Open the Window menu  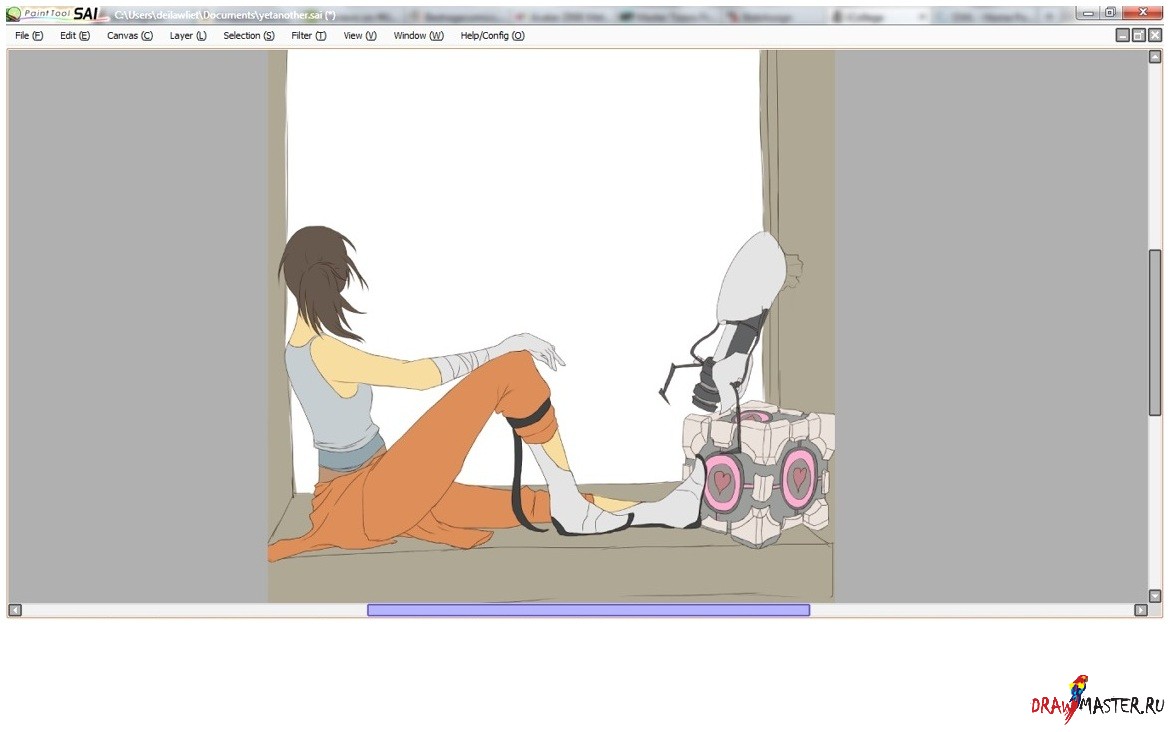[419, 36]
